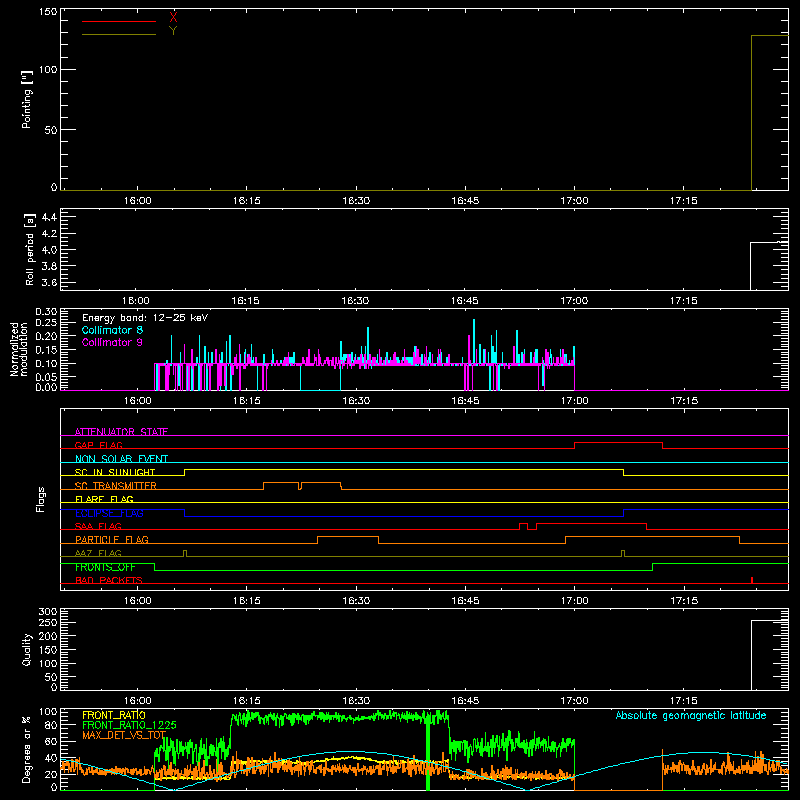Click the olive Y legend line

(119, 35)
